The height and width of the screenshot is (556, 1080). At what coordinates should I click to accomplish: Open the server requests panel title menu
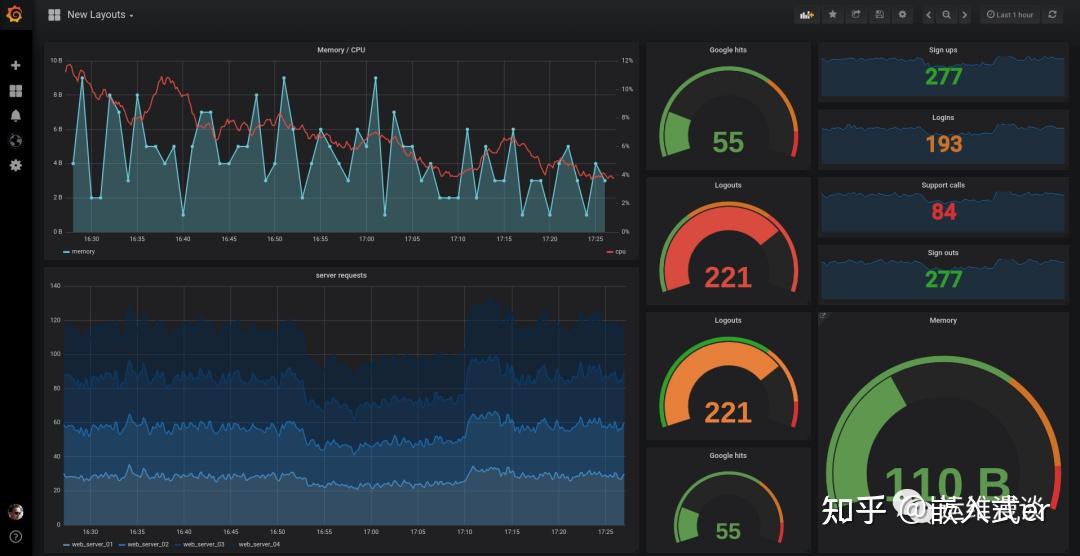[341, 276]
